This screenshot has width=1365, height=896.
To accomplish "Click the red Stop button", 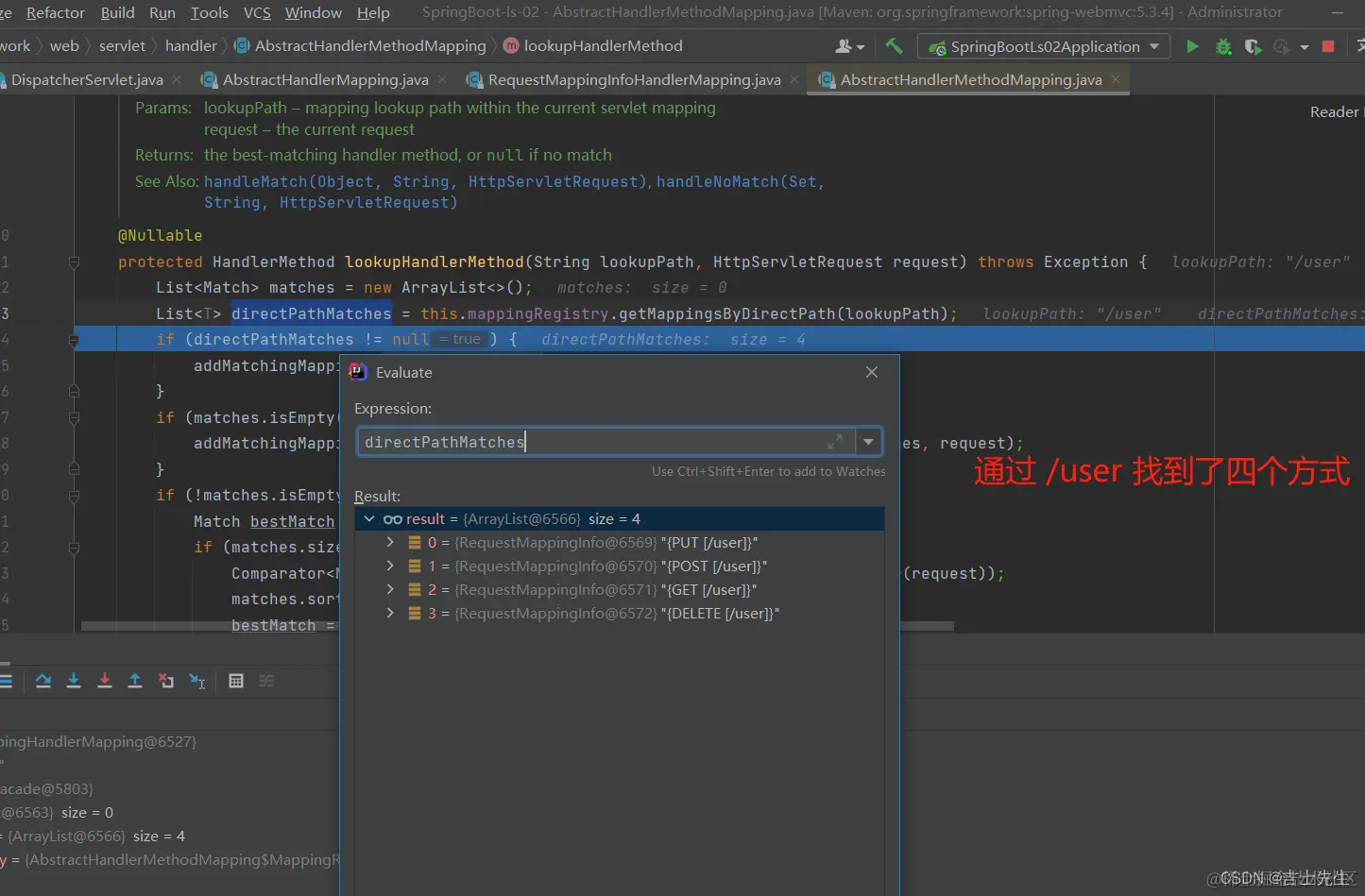I will point(1328,46).
